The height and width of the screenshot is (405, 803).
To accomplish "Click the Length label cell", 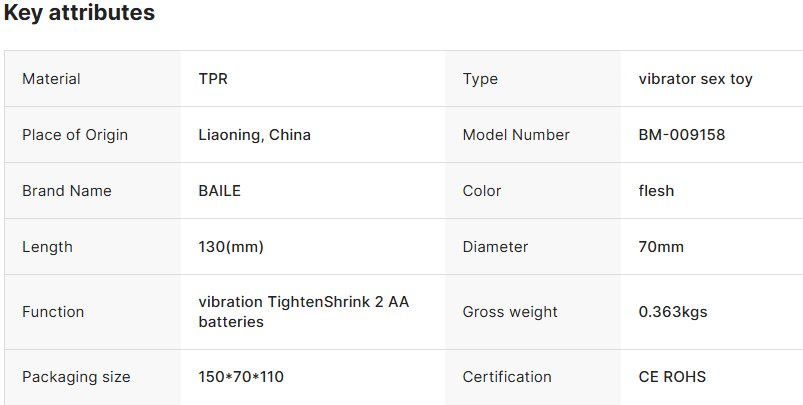I will [47, 247].
